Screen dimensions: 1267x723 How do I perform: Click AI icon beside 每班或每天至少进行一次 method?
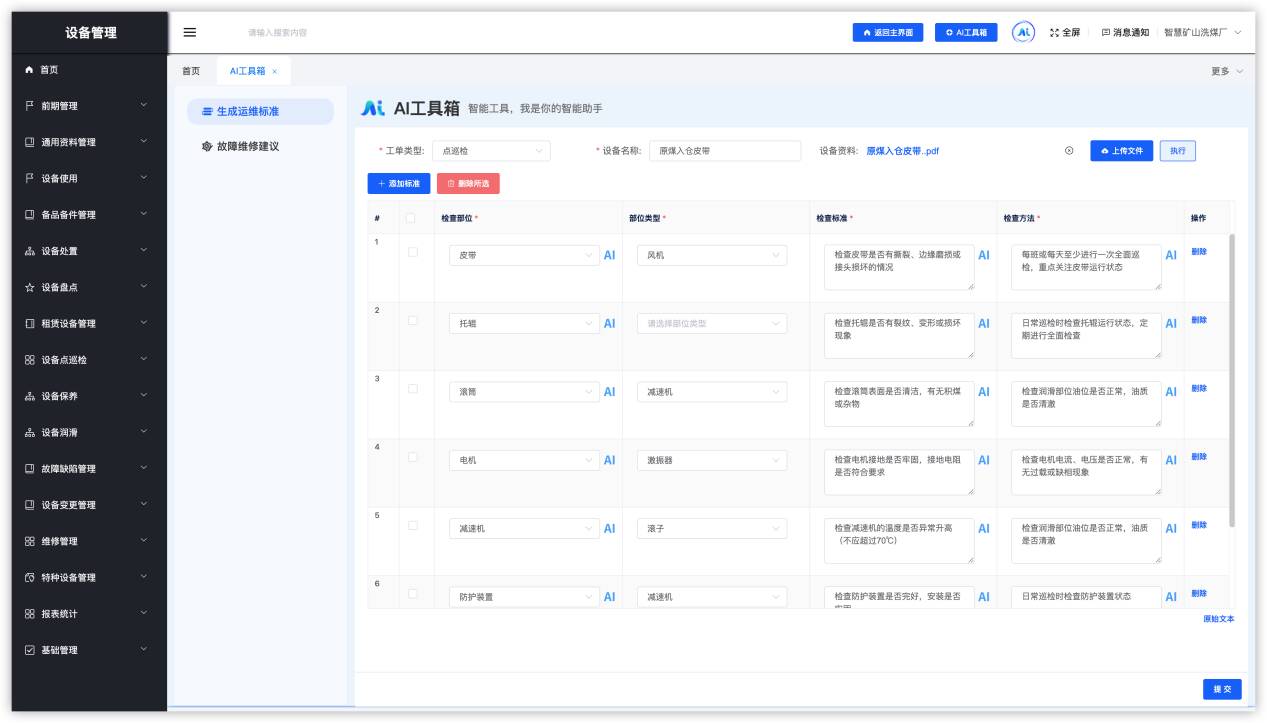(1171, 255)
